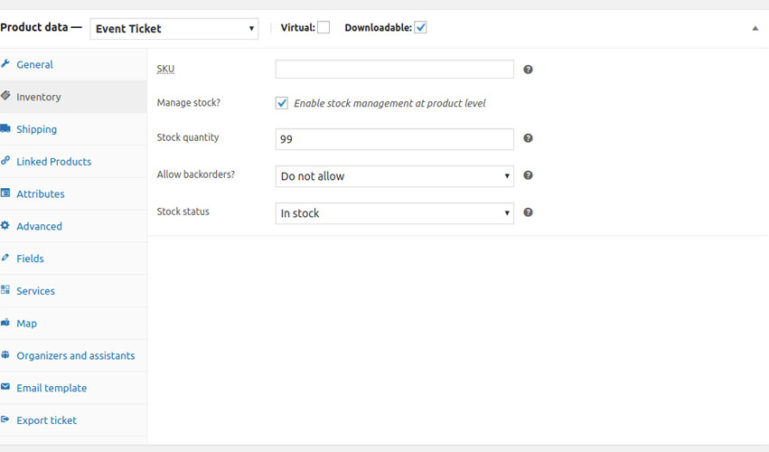Click the truck icon beside Shipping

[x=6, y=129]
